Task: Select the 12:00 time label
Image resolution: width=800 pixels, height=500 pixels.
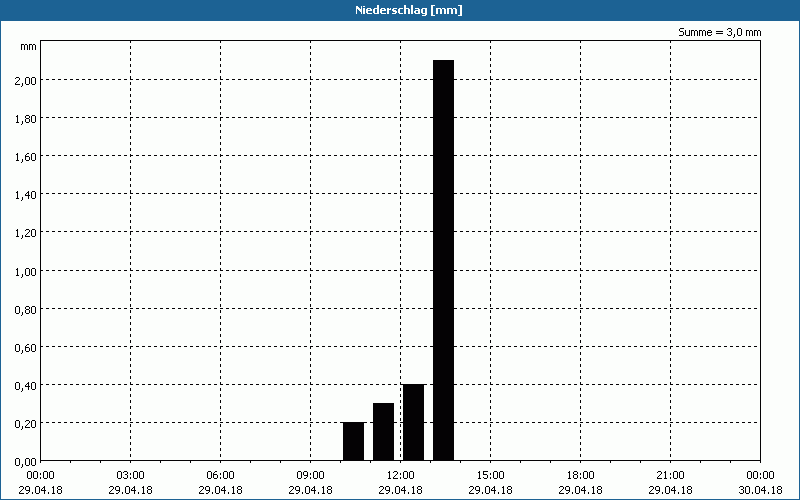Action: click(x=401, y=476)
